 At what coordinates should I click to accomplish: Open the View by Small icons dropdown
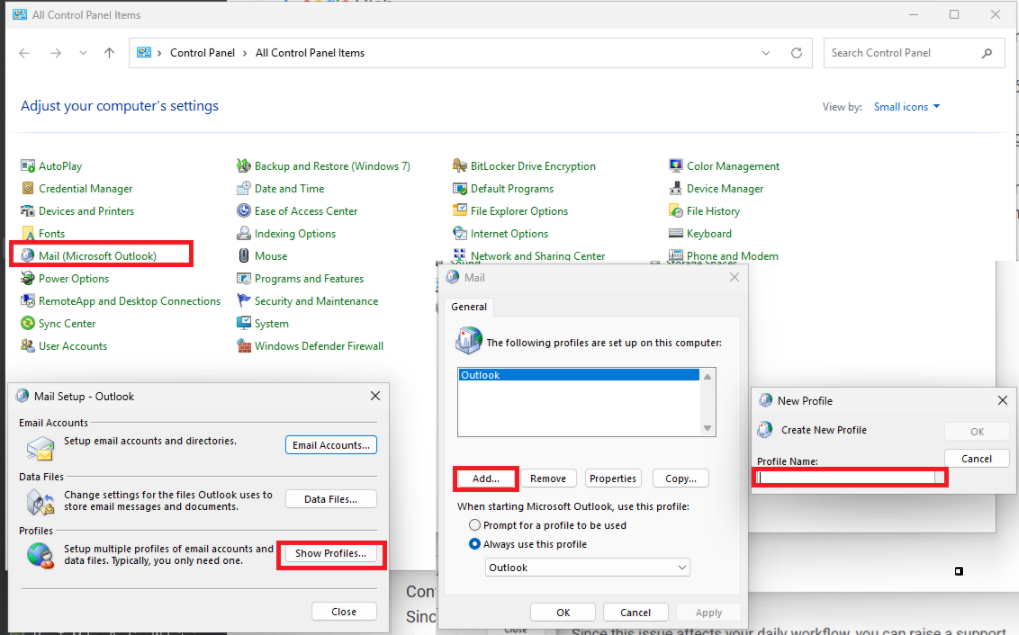[x=907, y=107]
